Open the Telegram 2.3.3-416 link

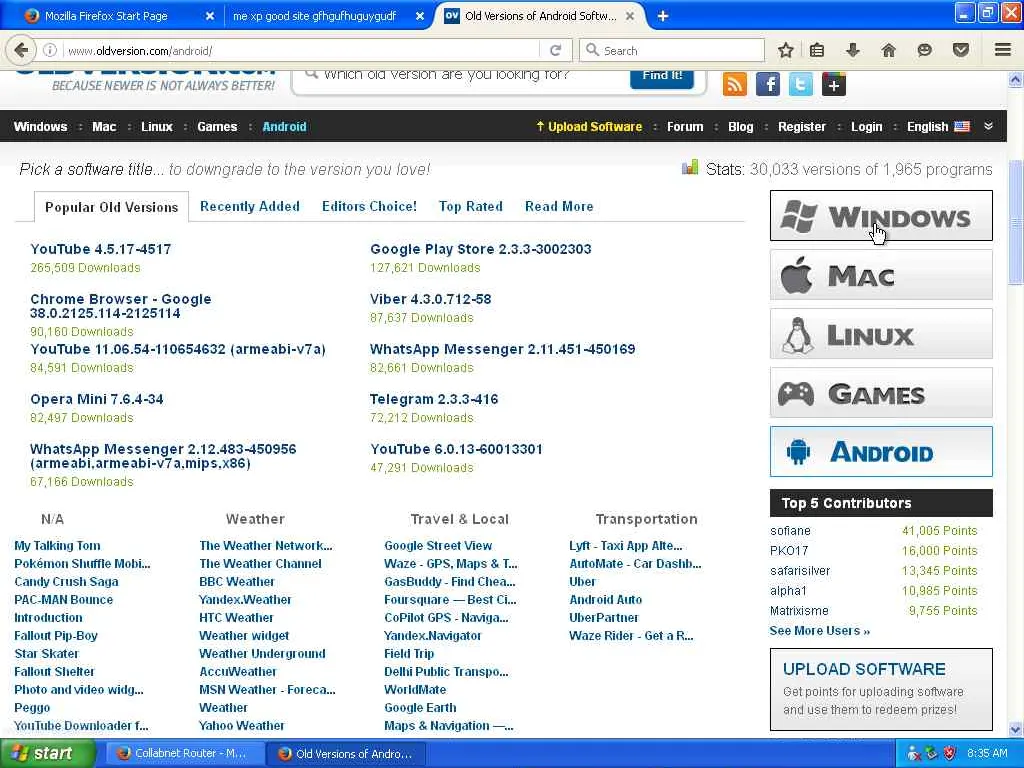tap(434, 399)
